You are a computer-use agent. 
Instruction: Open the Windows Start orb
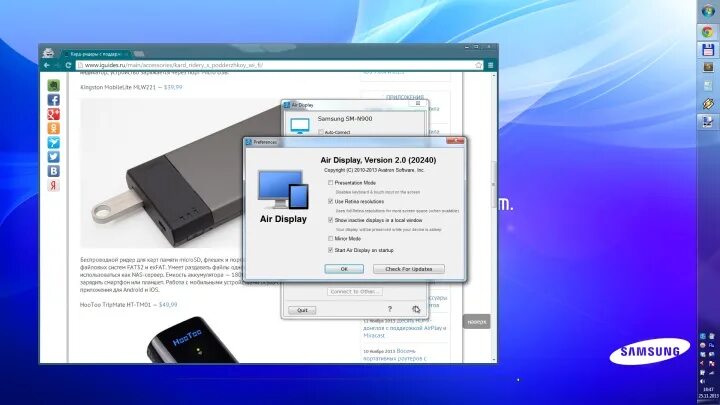(x=708, y=11)
